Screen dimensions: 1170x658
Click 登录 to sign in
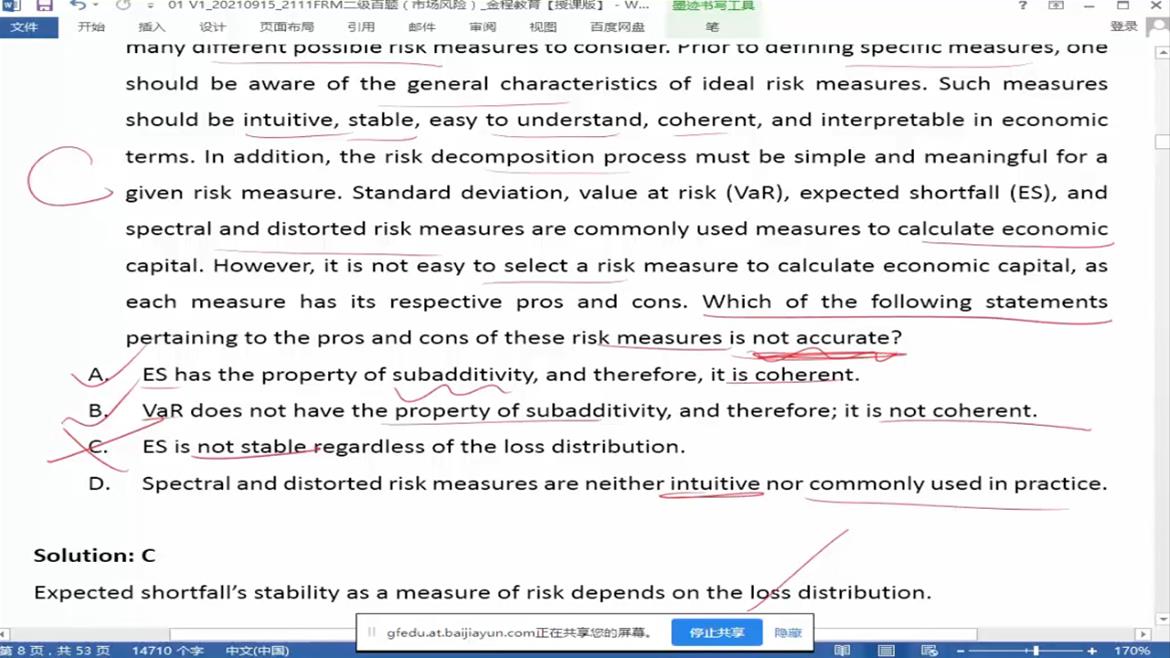(1124, 26)
